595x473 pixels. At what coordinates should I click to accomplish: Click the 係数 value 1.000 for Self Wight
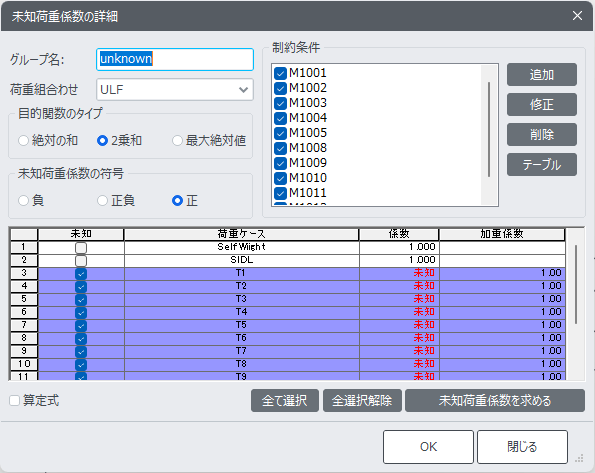399,247
